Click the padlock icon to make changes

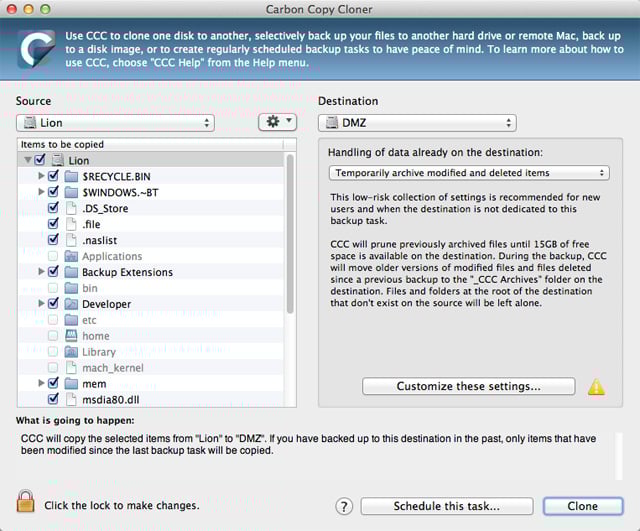[x=25, y=501]
